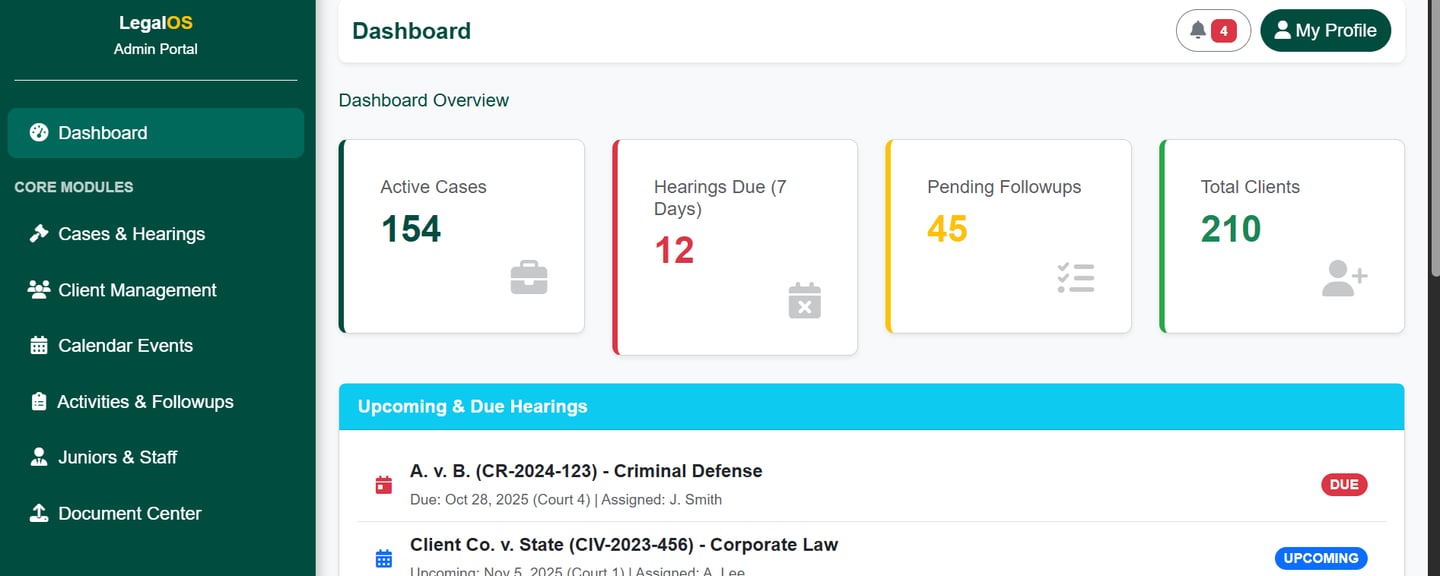
Task: Click the red calendar icon beside A. v. B.
Action: (383, 485)
